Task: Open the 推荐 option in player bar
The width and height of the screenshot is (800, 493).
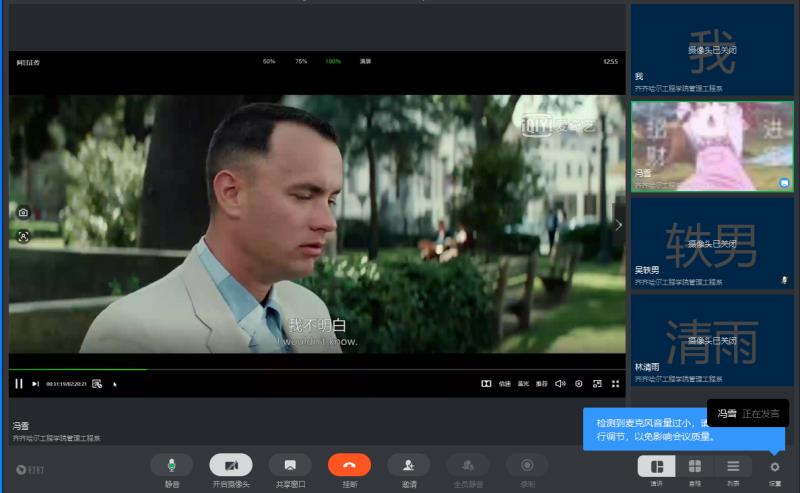Action: click(x=541, y=384)
